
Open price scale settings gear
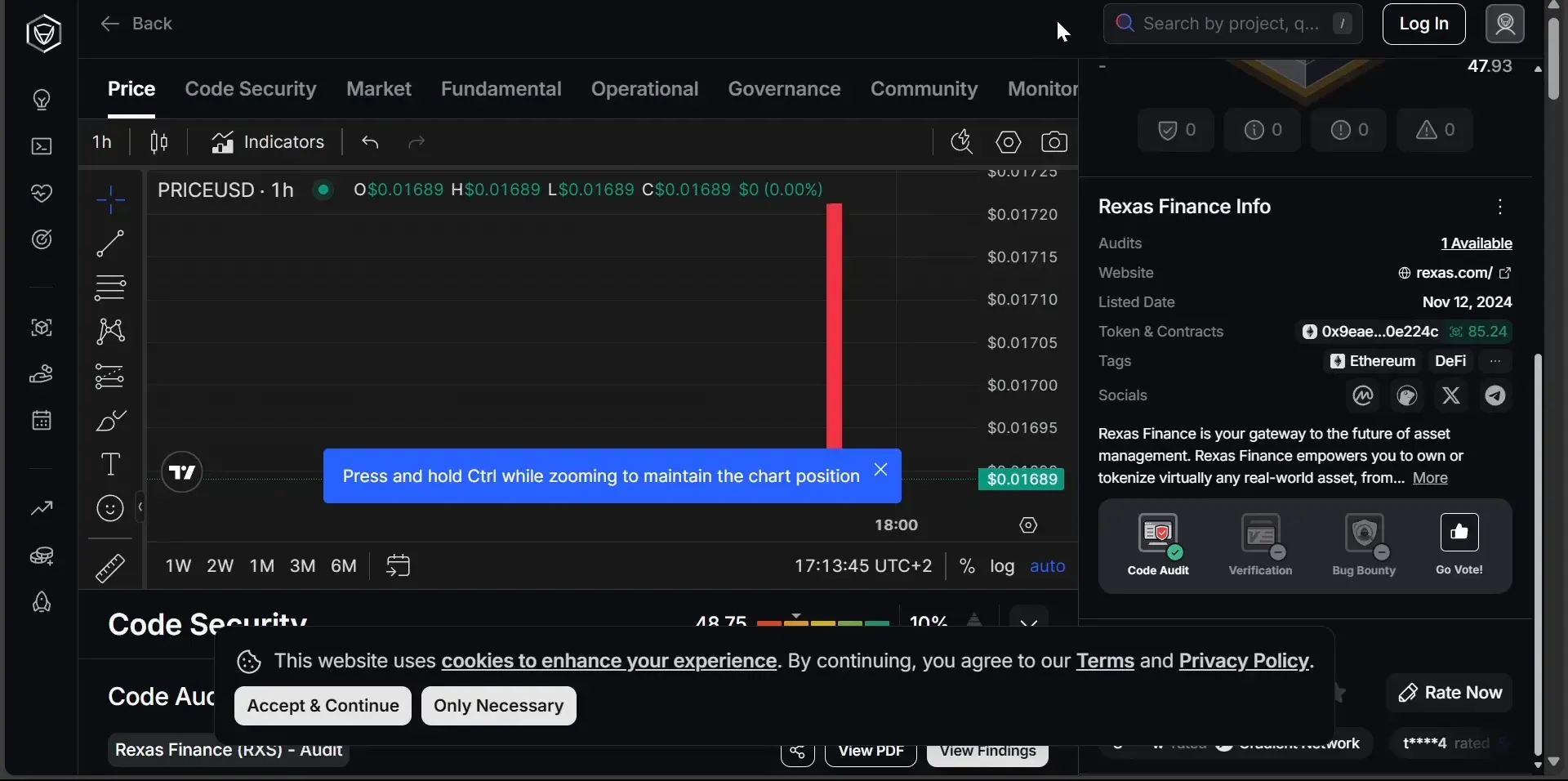[1028, 525]
